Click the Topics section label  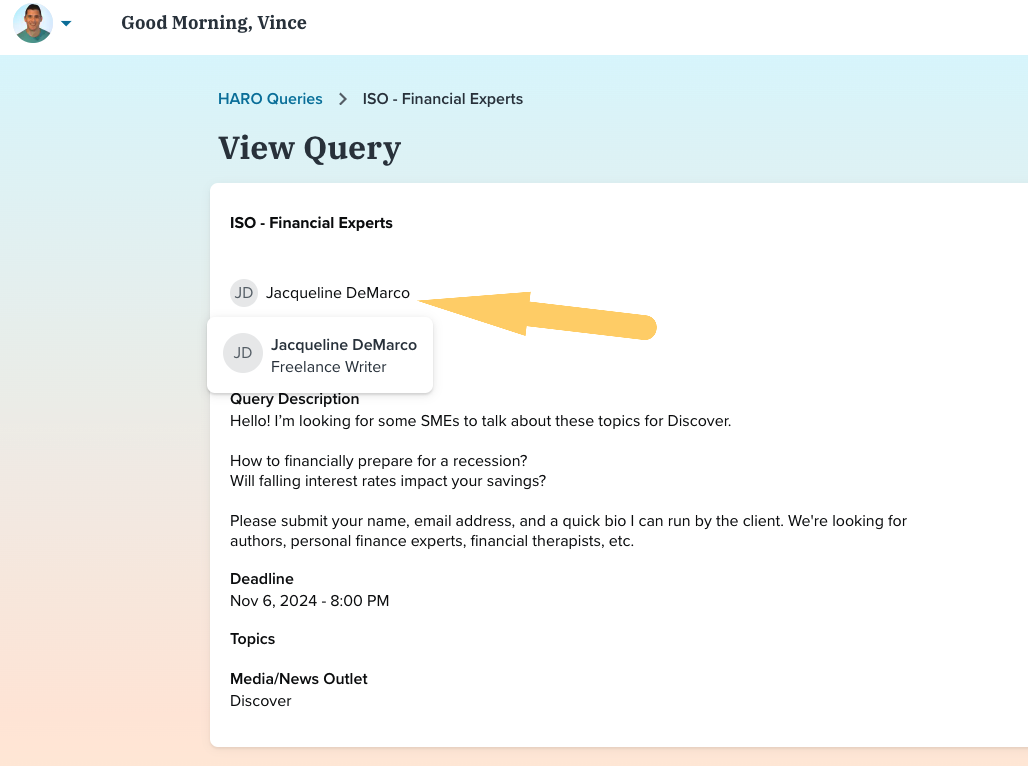(252, 639)
